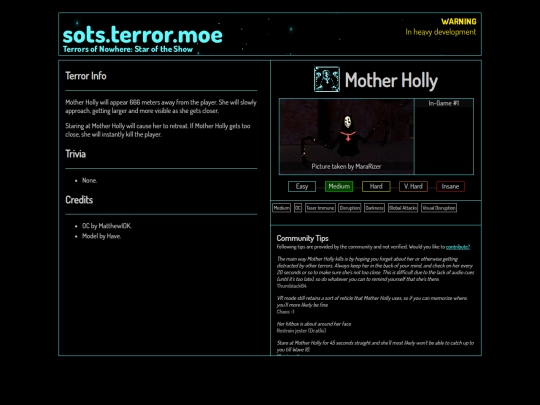
Task: Click the Community Tips heading
Action: pos(302,238)
